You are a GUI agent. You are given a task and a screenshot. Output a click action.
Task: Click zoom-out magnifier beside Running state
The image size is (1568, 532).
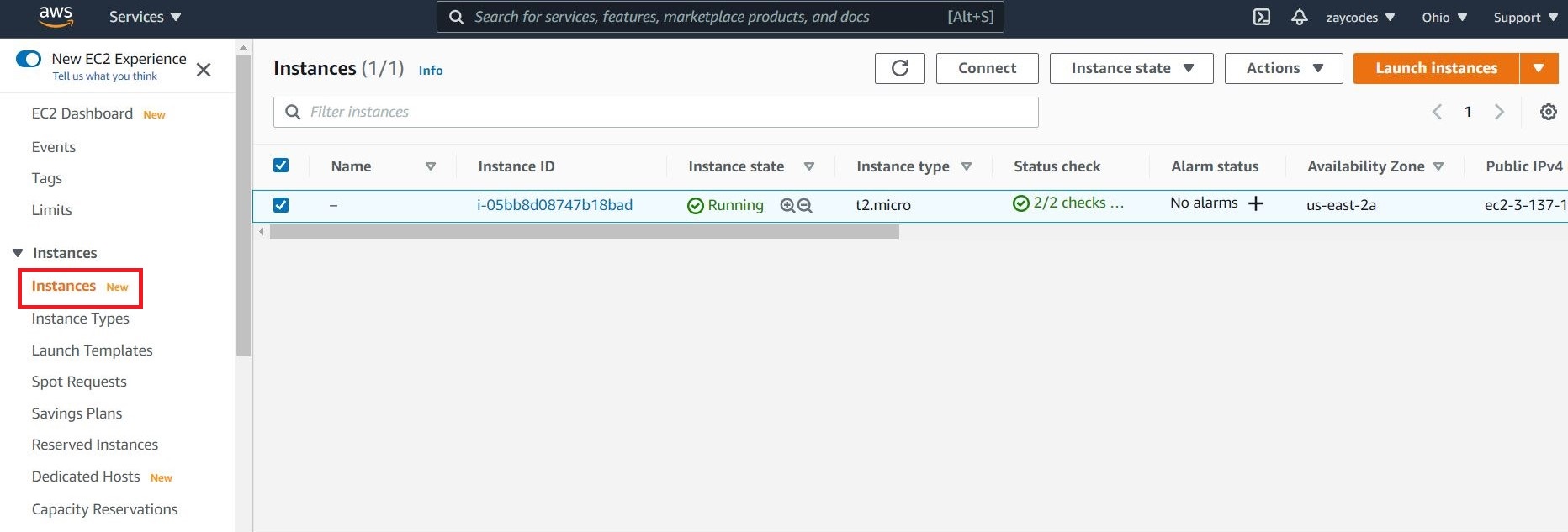coord(805,205)
